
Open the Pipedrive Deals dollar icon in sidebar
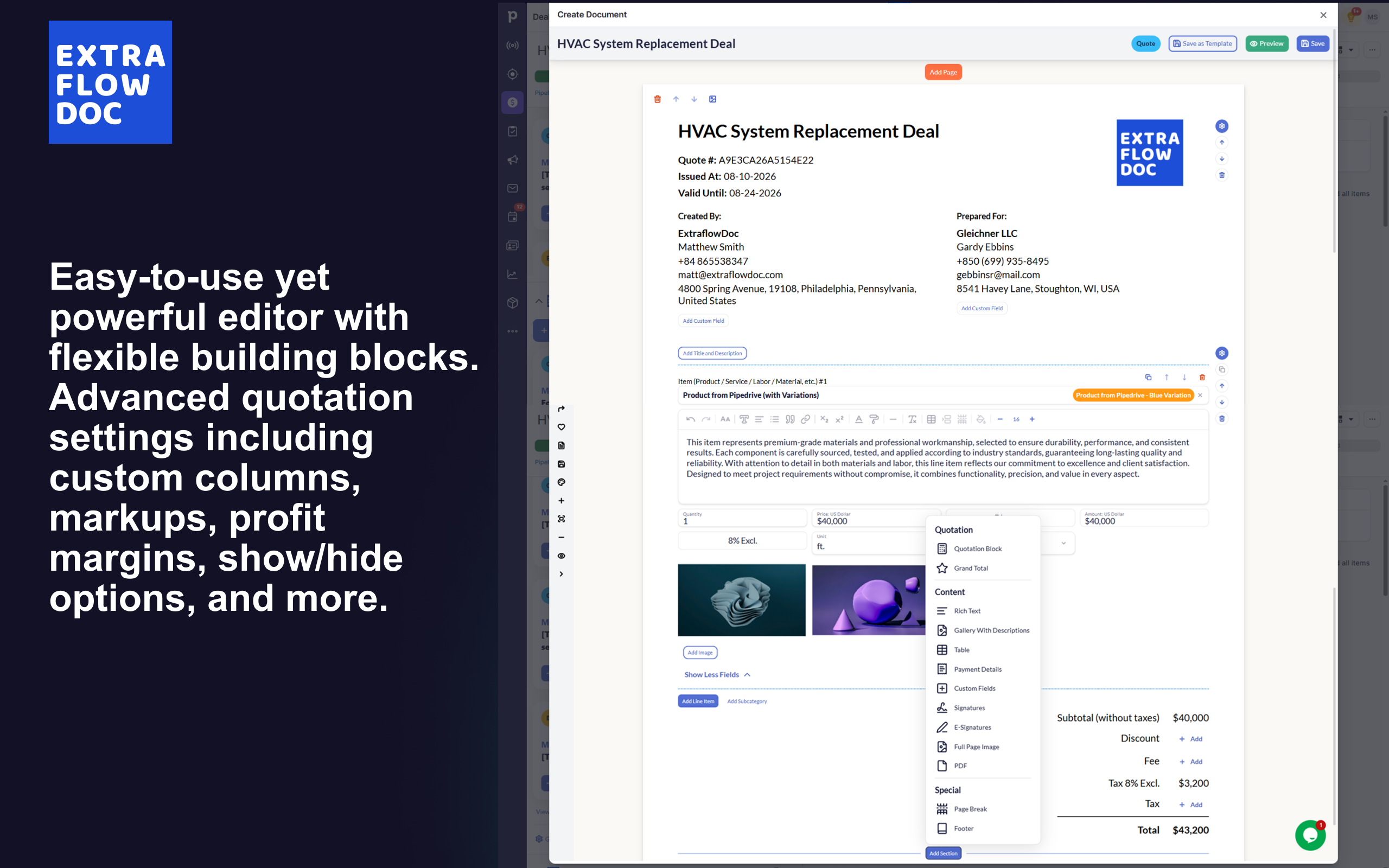[512, 103]
